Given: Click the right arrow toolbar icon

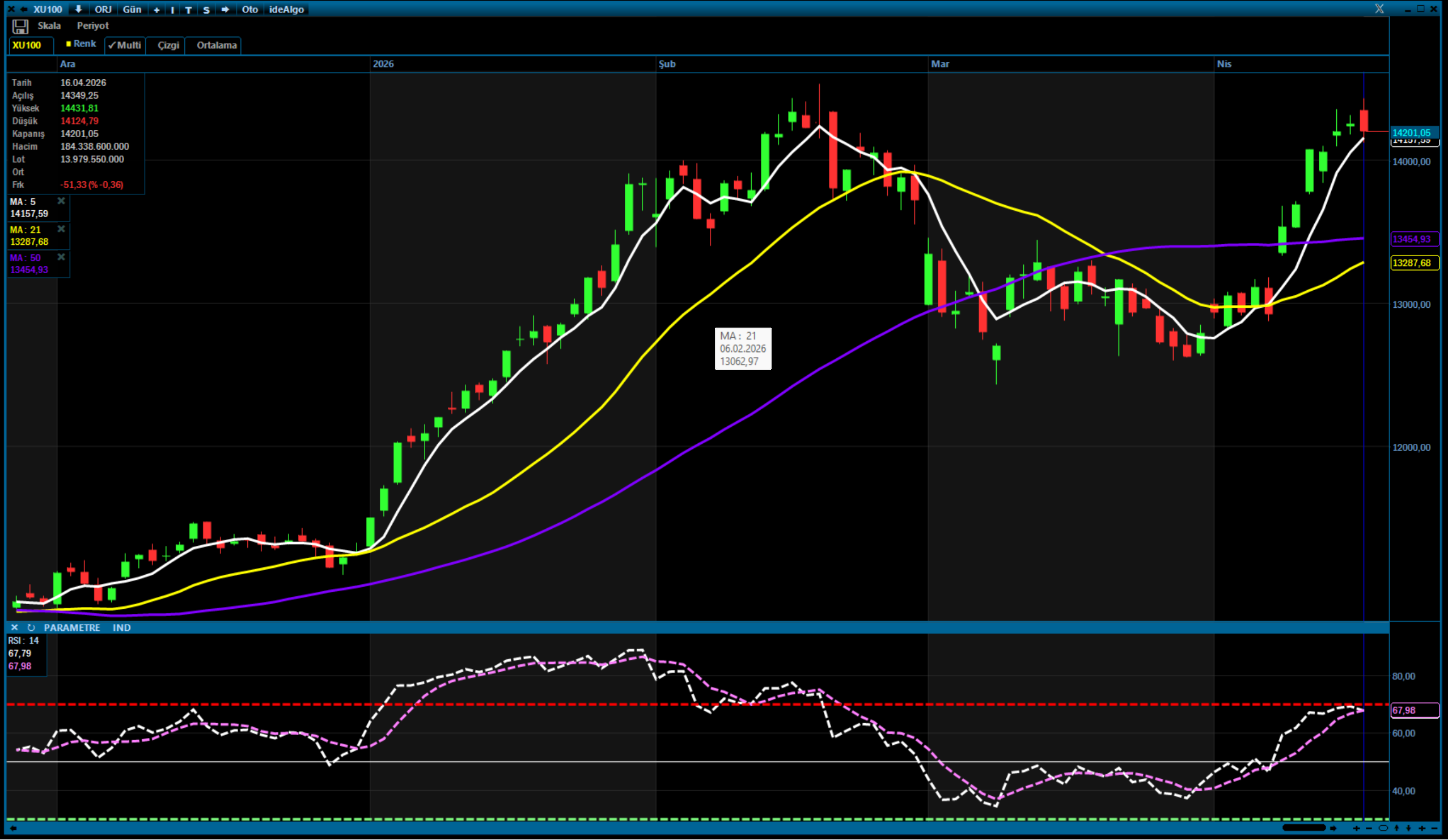Looking at the screenshot, I should (x=225, y=9).
